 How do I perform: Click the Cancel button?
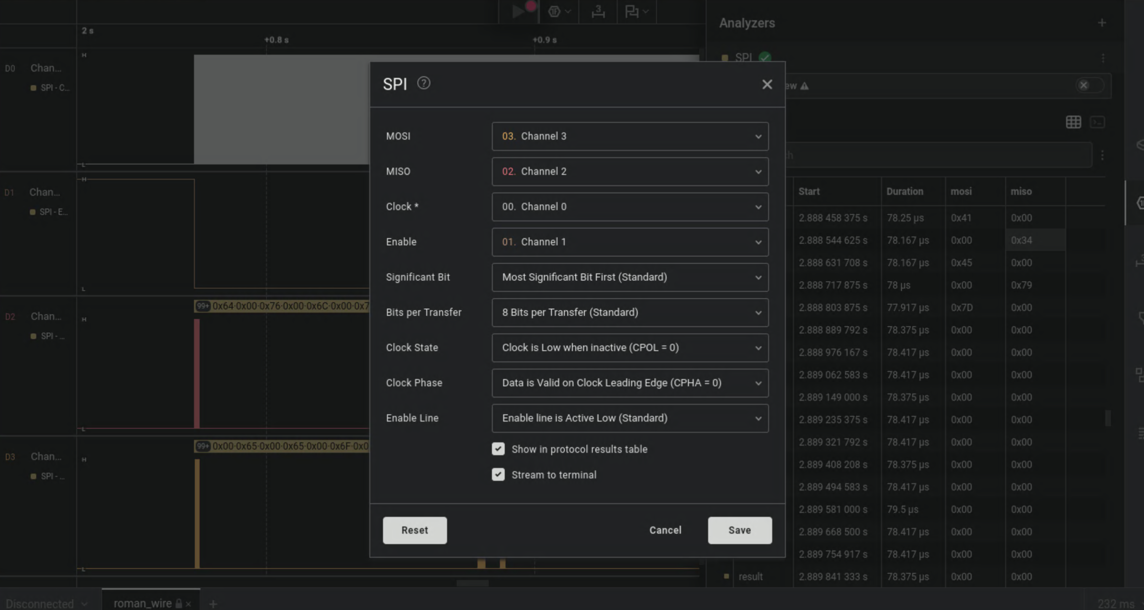pyautogui.click(x=665, y=530)
